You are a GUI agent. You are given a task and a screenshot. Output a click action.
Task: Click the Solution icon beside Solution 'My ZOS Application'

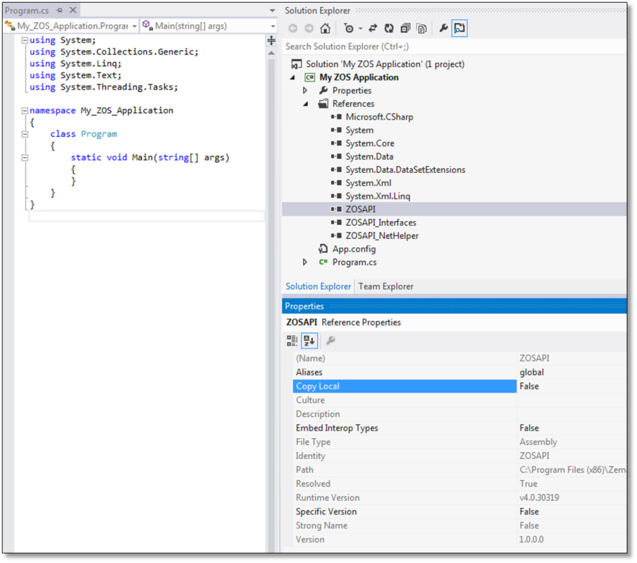pyautogui.click(x=297, y=64)
